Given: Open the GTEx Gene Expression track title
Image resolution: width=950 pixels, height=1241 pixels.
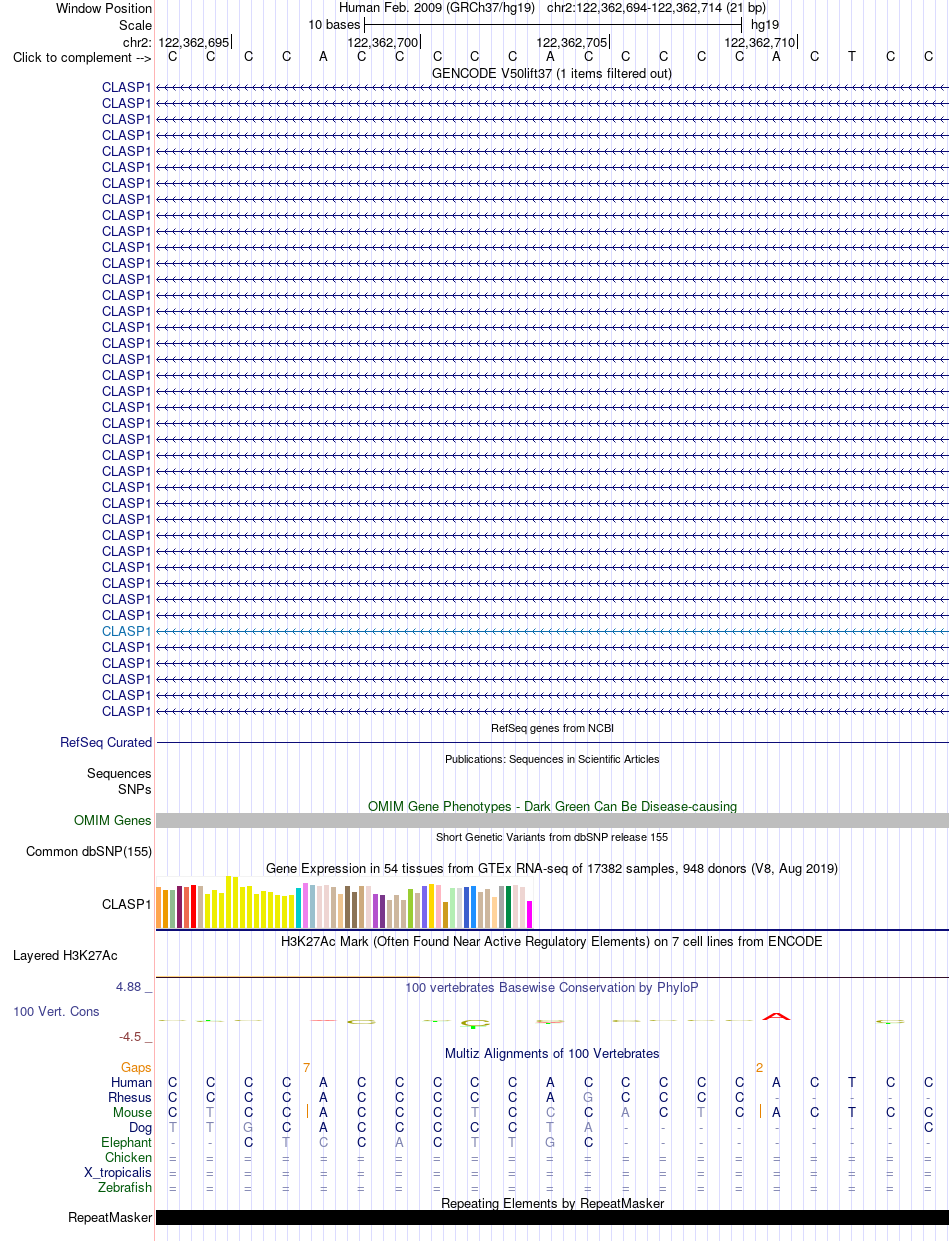Looking at the screenshot, I should point(552,868).
